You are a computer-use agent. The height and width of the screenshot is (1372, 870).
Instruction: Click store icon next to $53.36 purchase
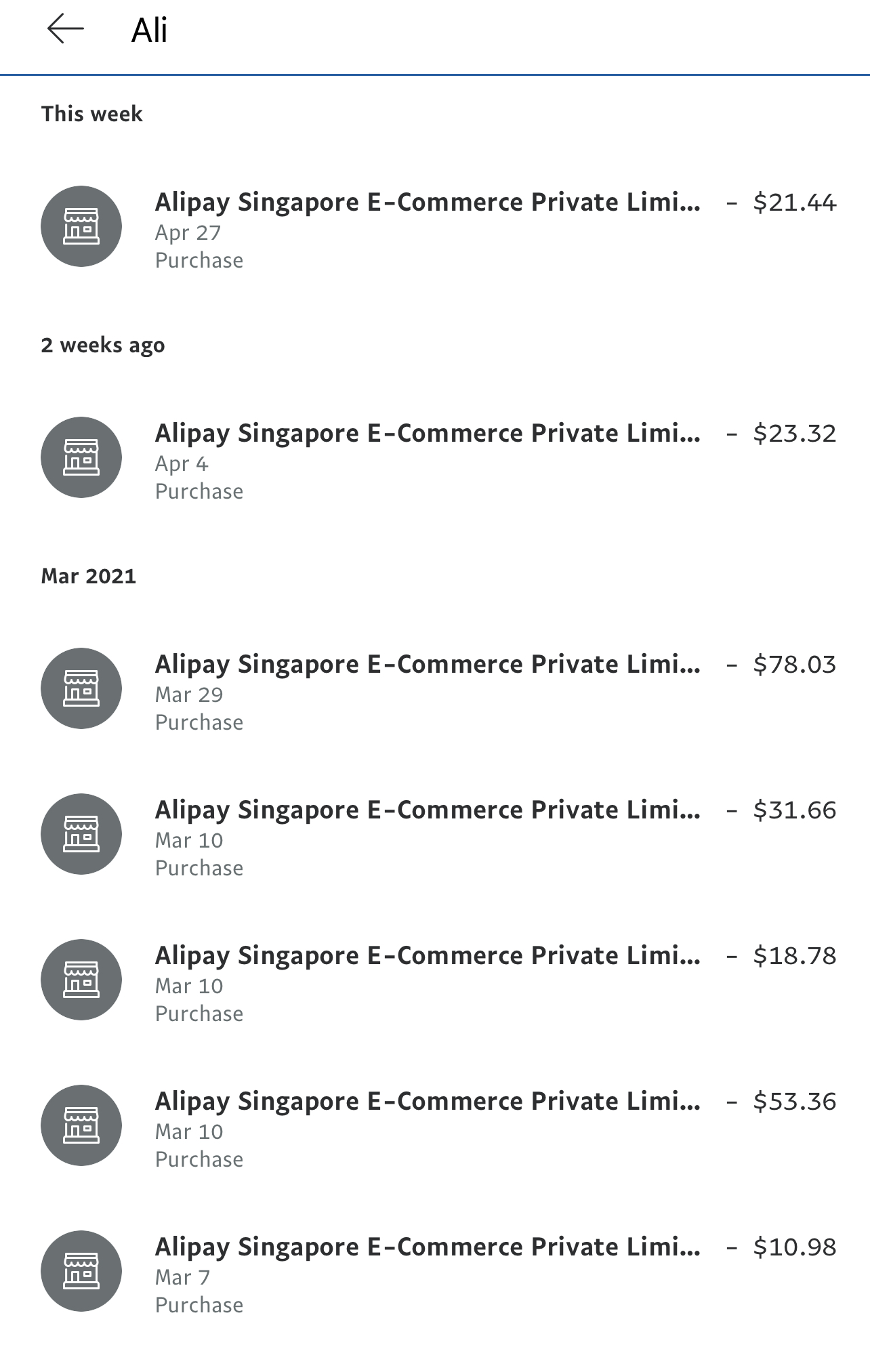[81, 1125]
